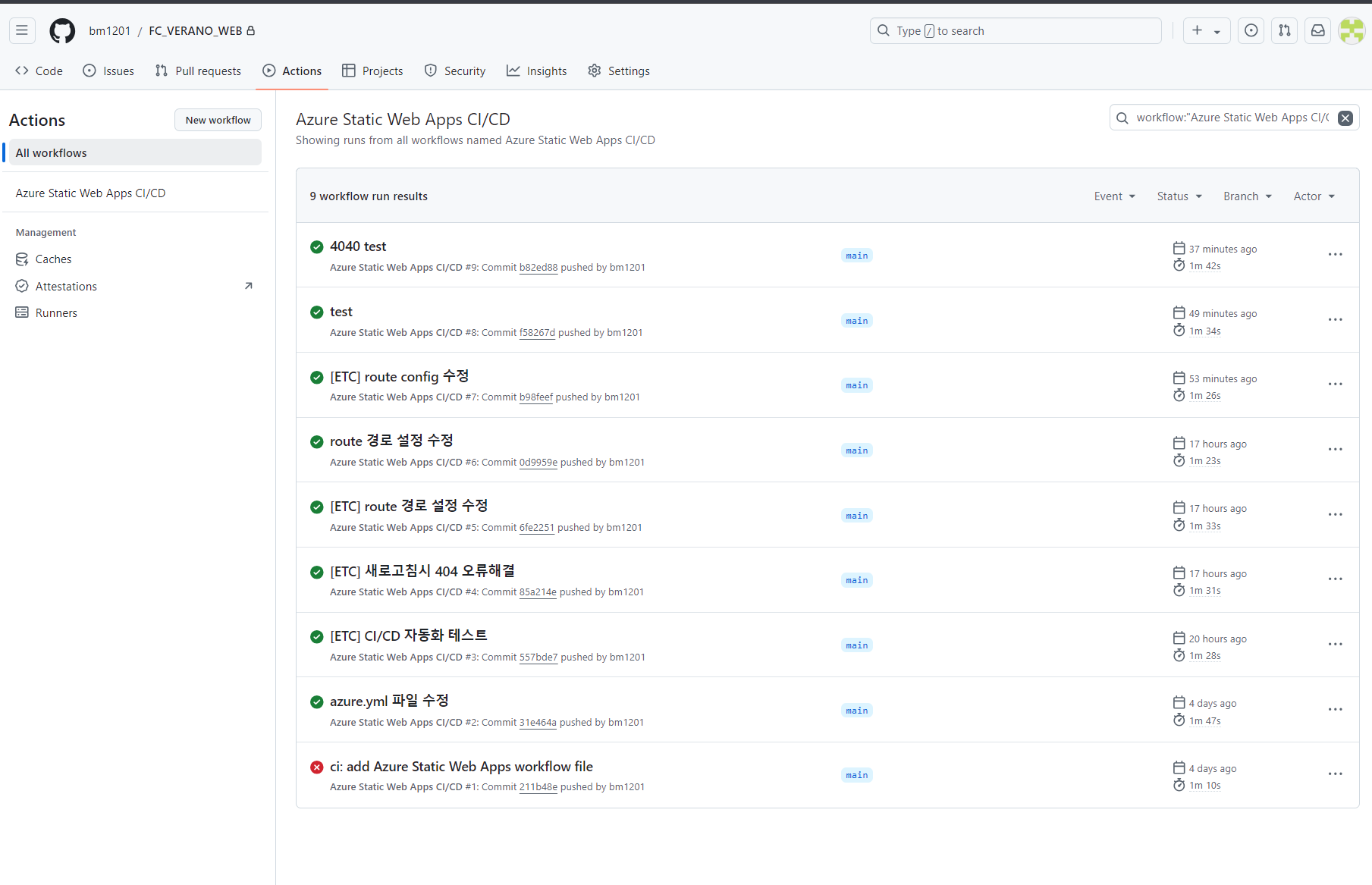
Task: Open the Security tab
Action: tap(455, 71)
